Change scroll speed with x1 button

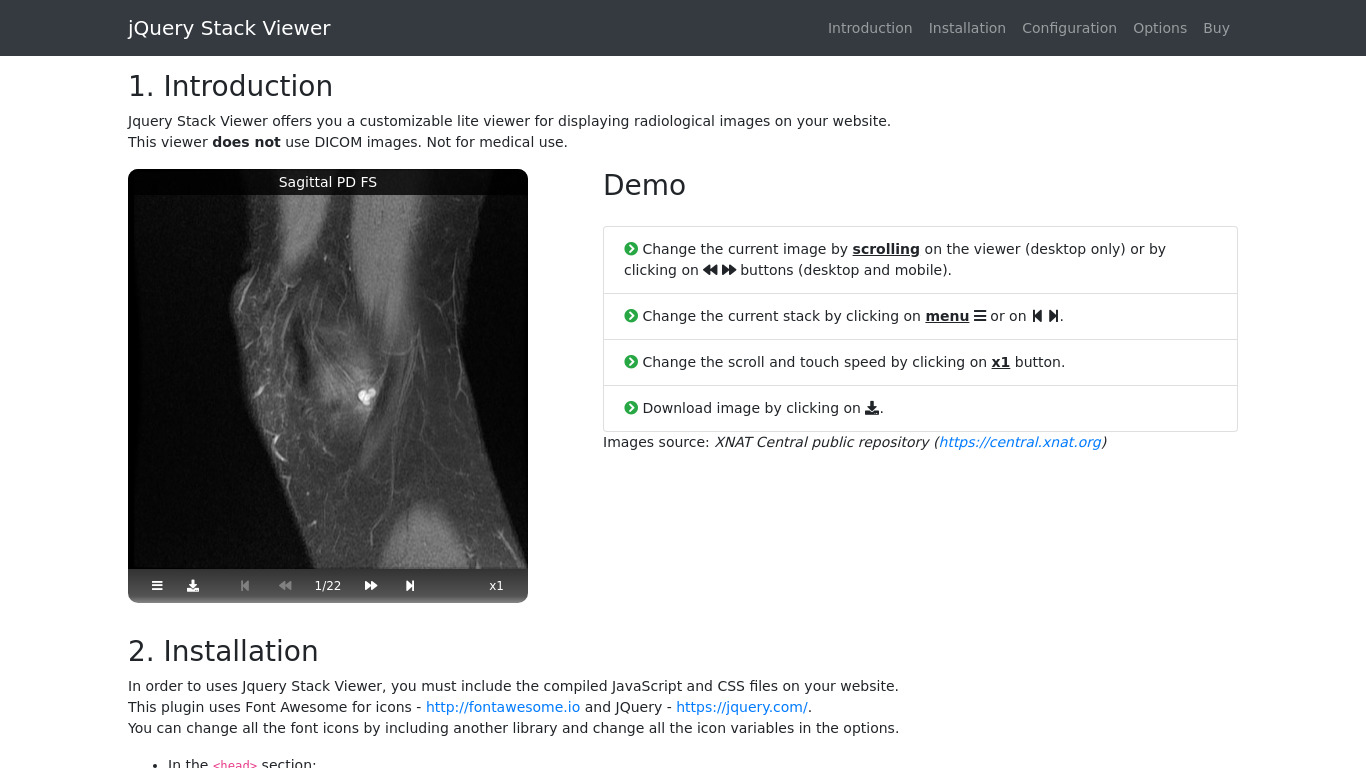(496, 586)
